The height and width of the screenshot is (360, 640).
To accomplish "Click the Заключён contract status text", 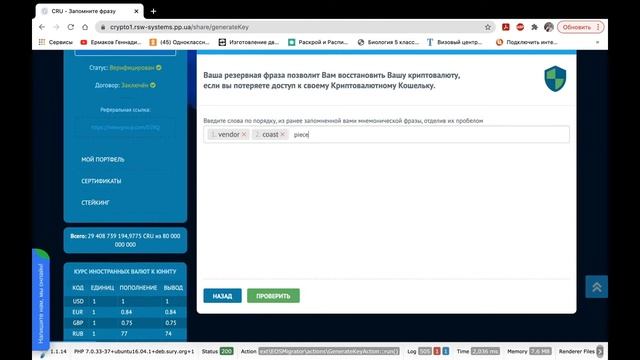I will click(135, 85).
